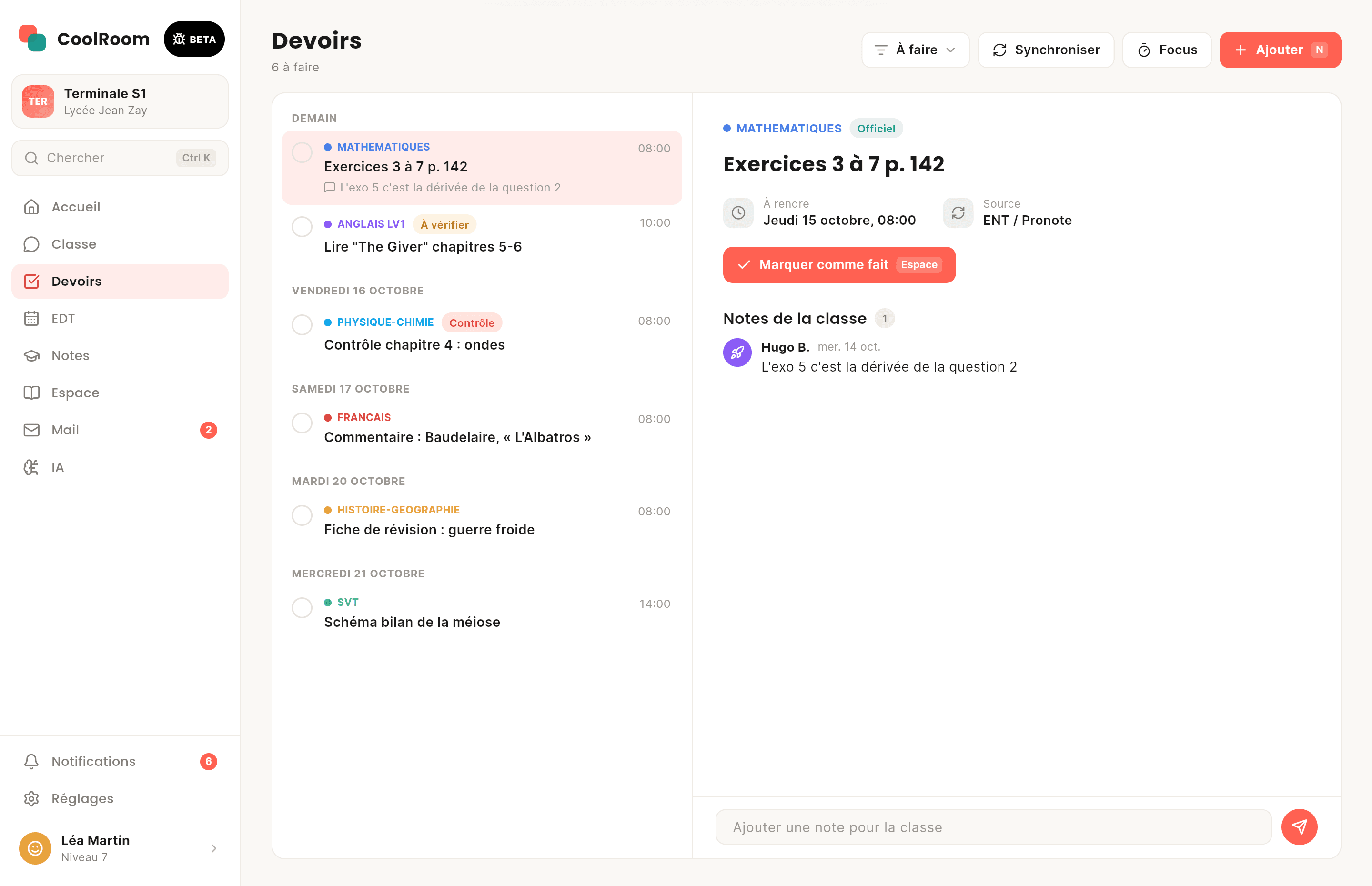
Task: Check off the Anglais LV1 homework circle
Action: pyautogui.click(x=302, y=227)
